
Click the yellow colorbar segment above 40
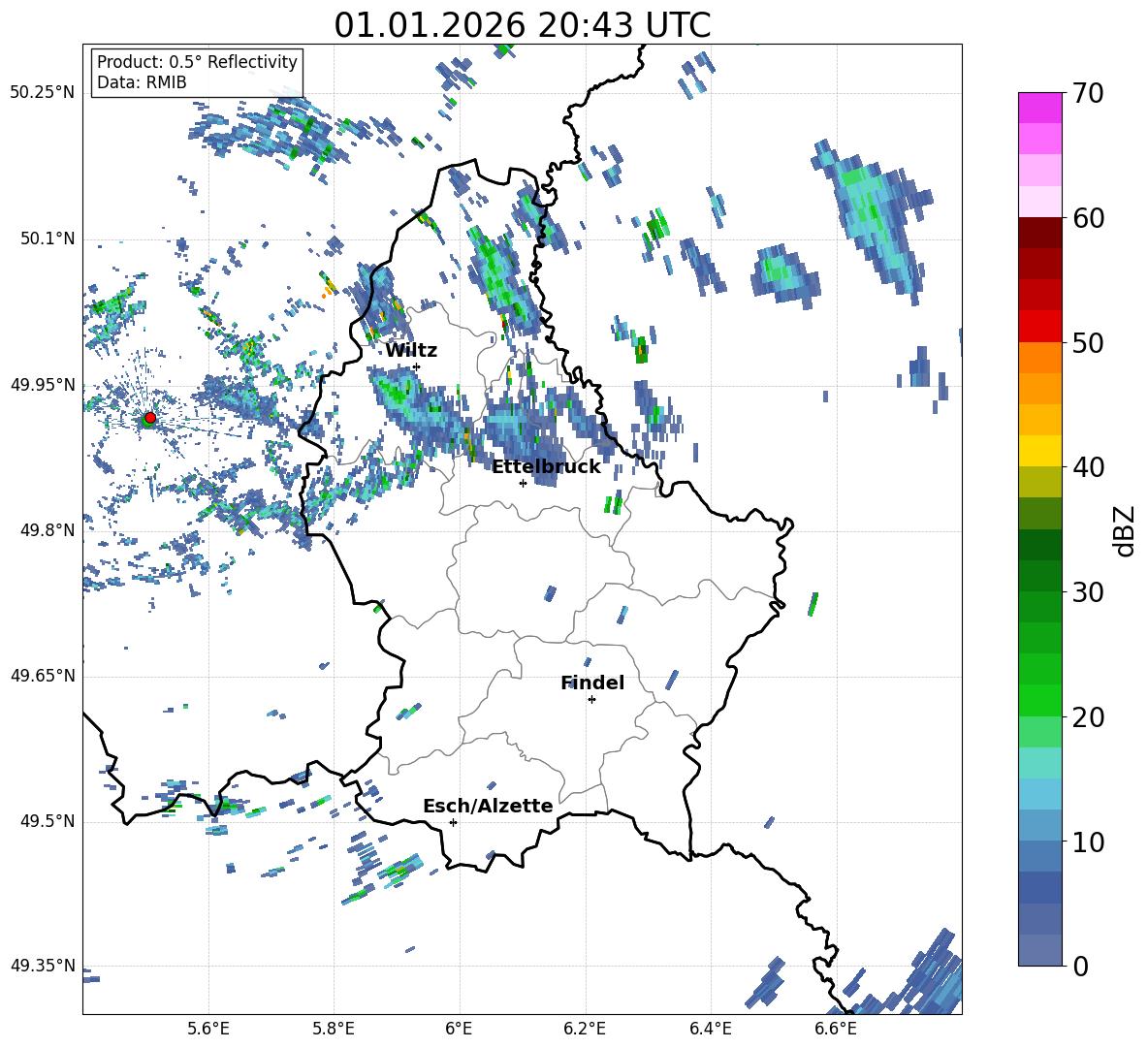pyautogui.click(x=1039, y=451)
